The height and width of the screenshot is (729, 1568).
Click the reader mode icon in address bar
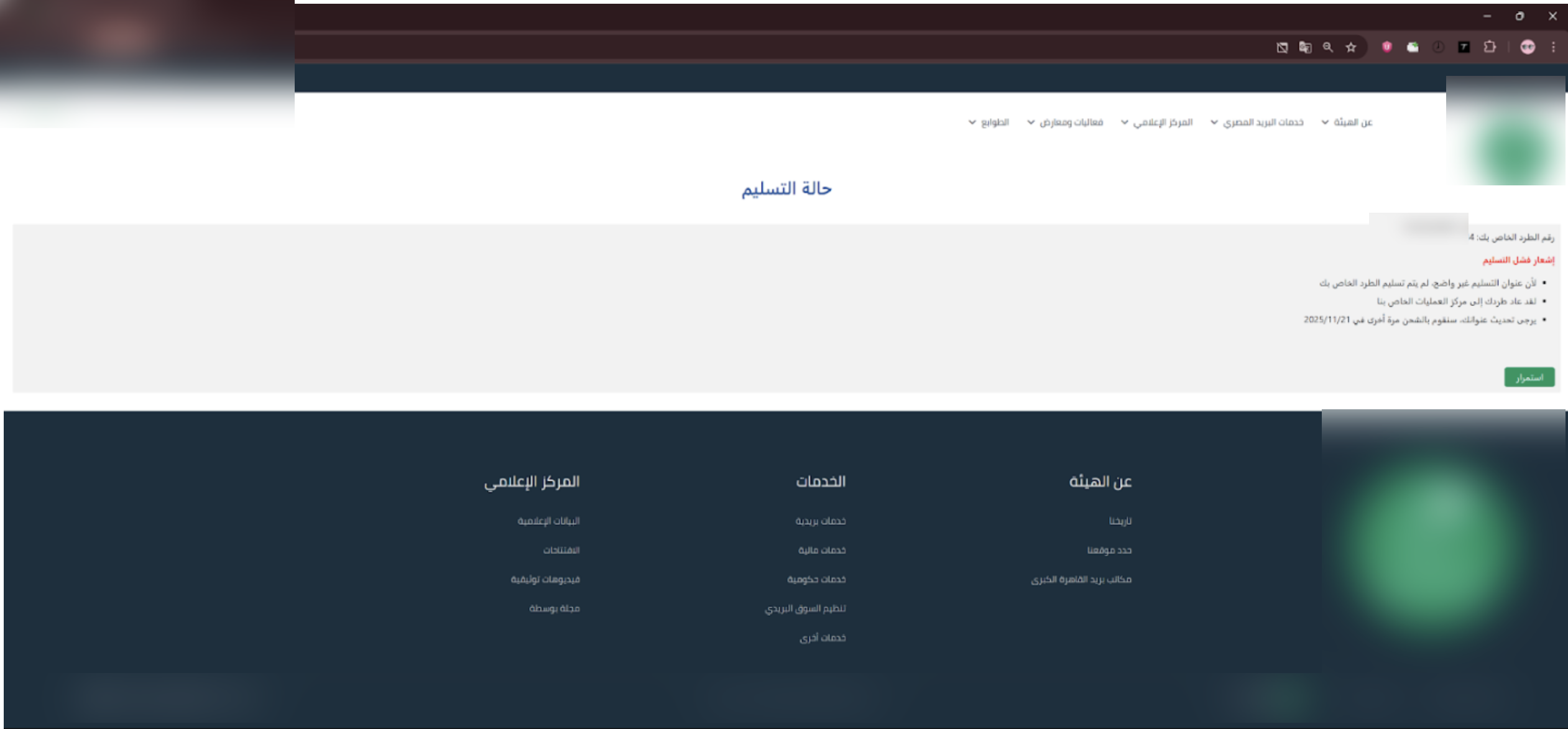[1283, 47]
